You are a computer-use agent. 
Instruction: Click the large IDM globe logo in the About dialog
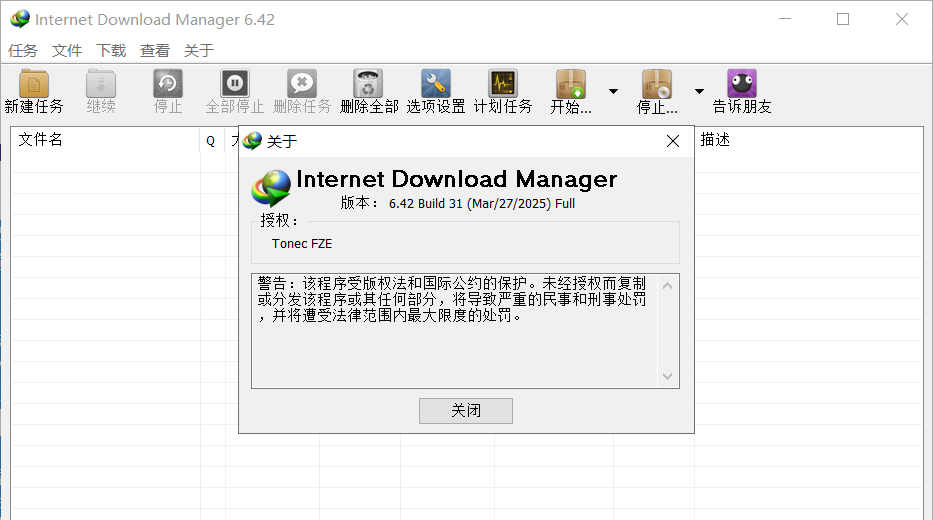pyautogui.click(x=271, y=188)
